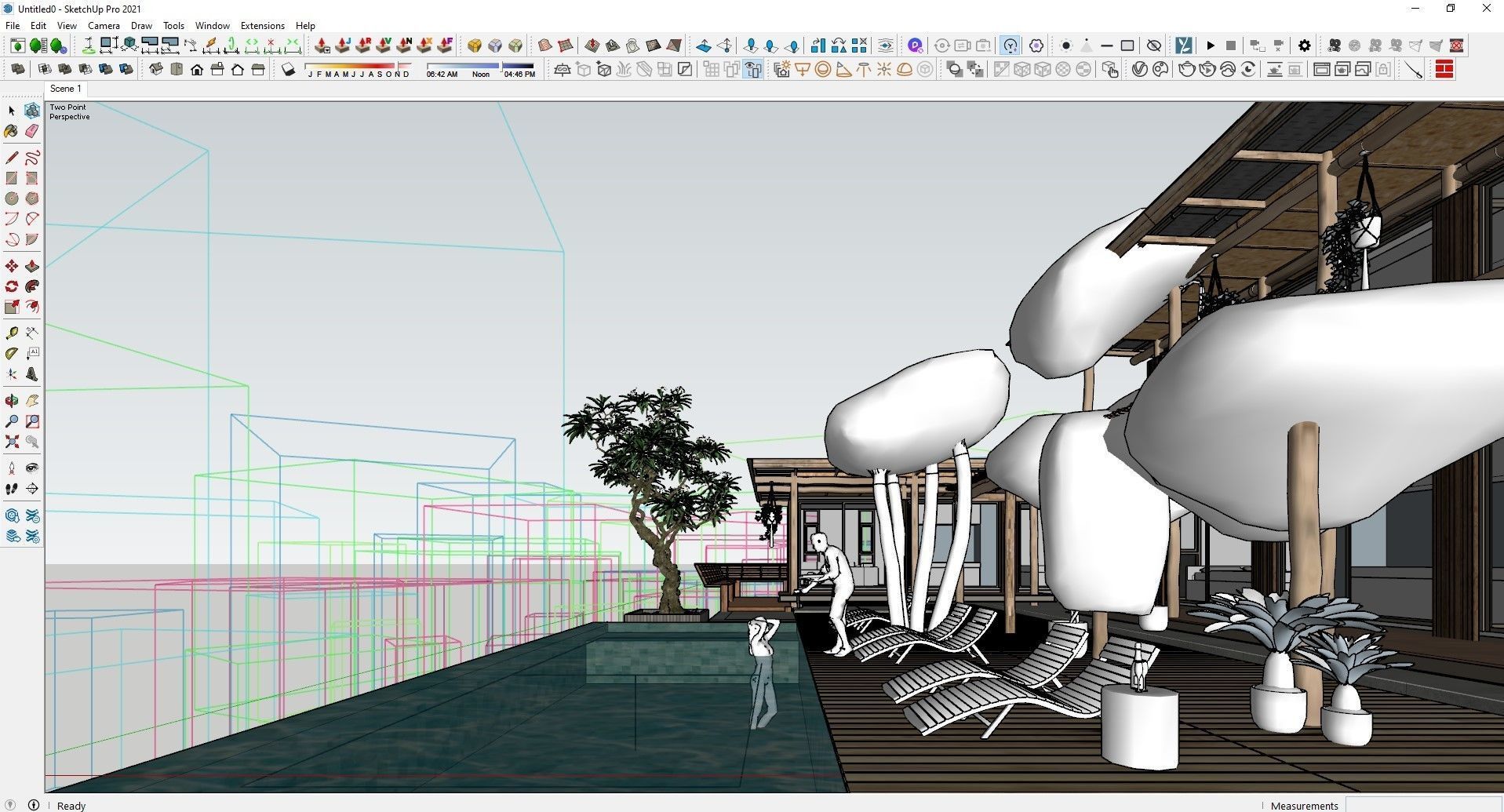Image resolution: width=1504 pixels, height=812 pixels.
Task: Select the Rotate tool
Action: (12, 286)
